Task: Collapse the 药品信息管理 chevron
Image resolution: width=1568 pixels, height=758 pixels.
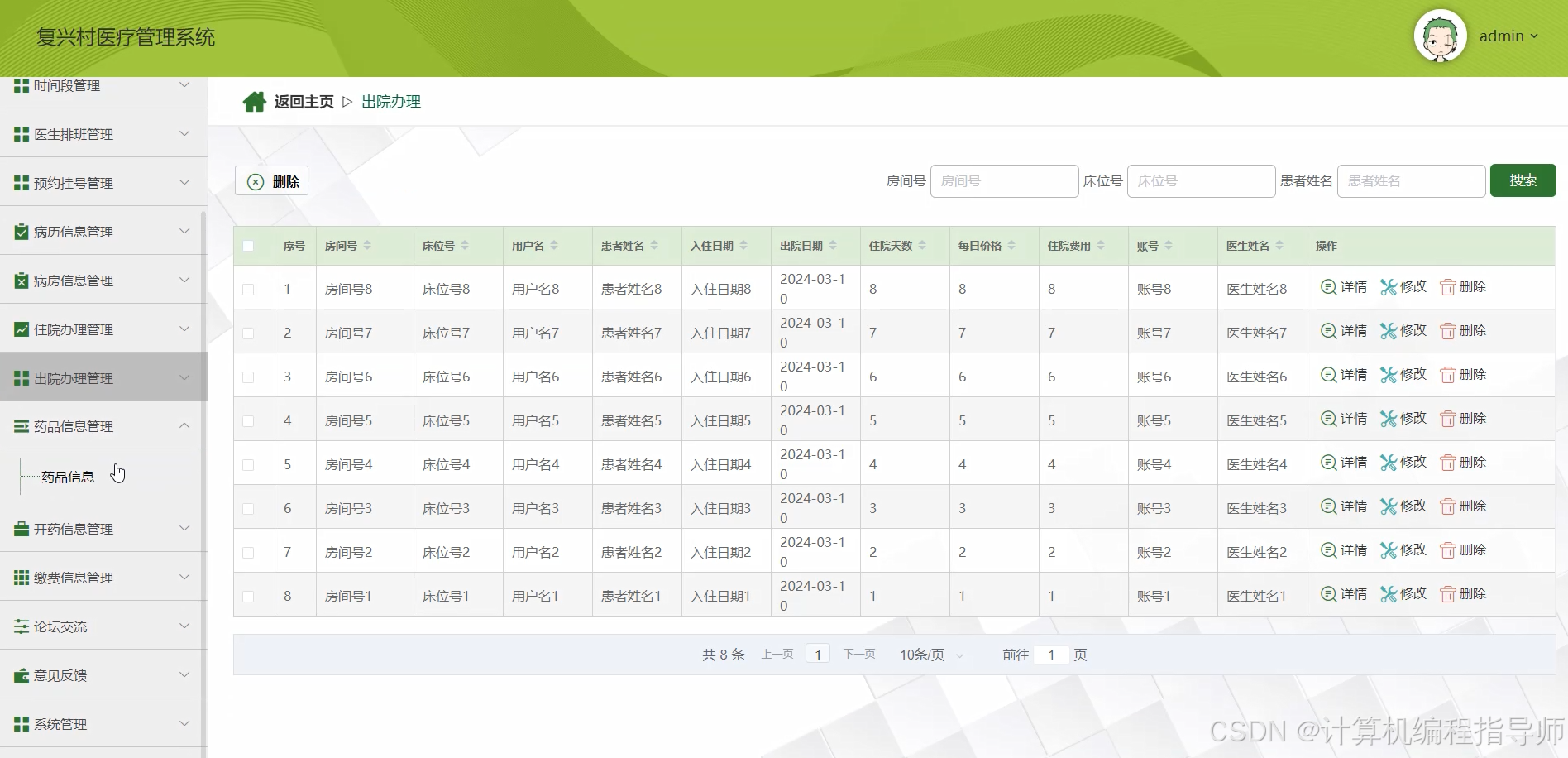Action: [x=184, y=425]
